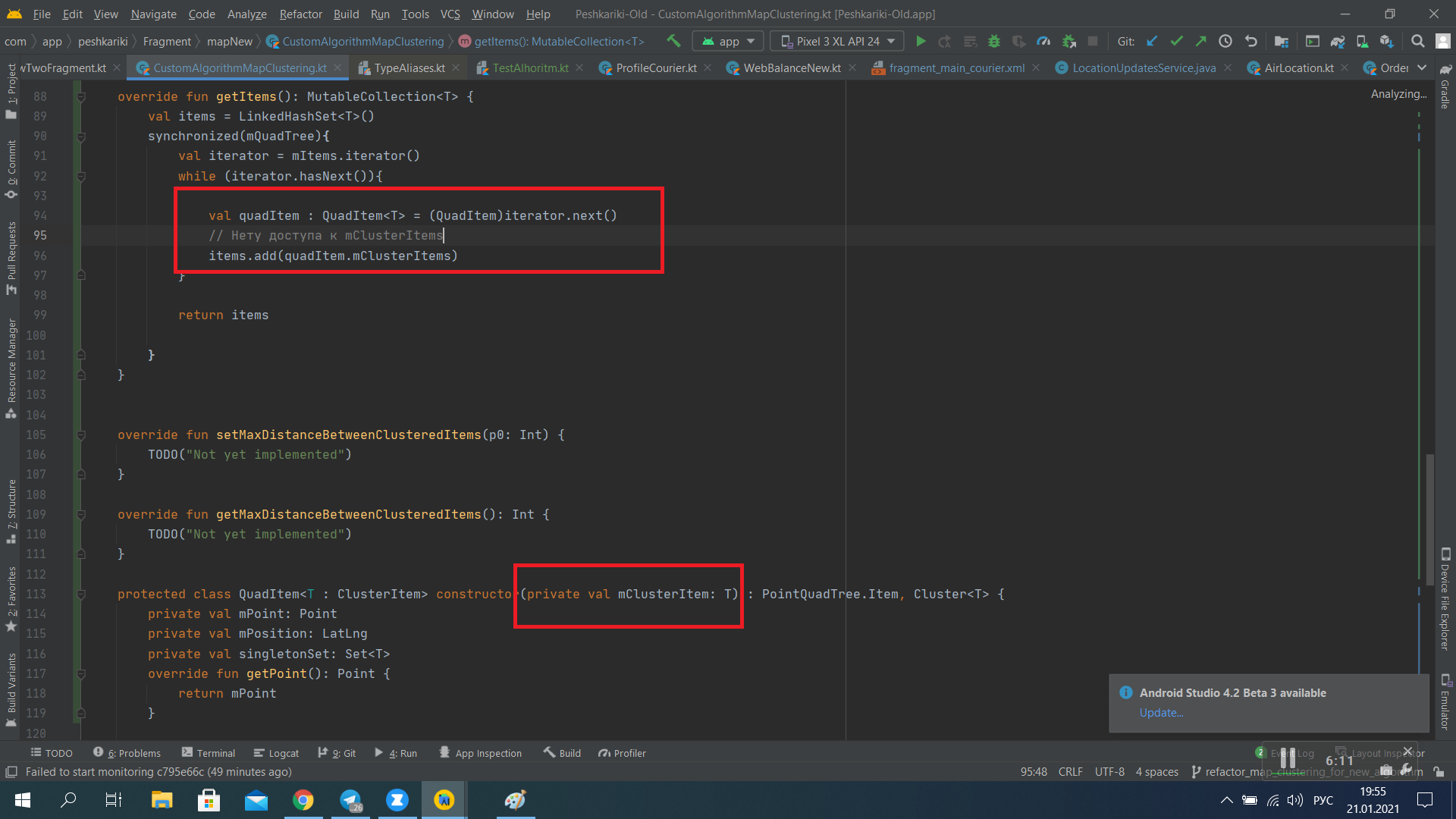Open the Profile app gauge icon
This screenshot has height=819, width=1456.
[x=1043, y=41]
